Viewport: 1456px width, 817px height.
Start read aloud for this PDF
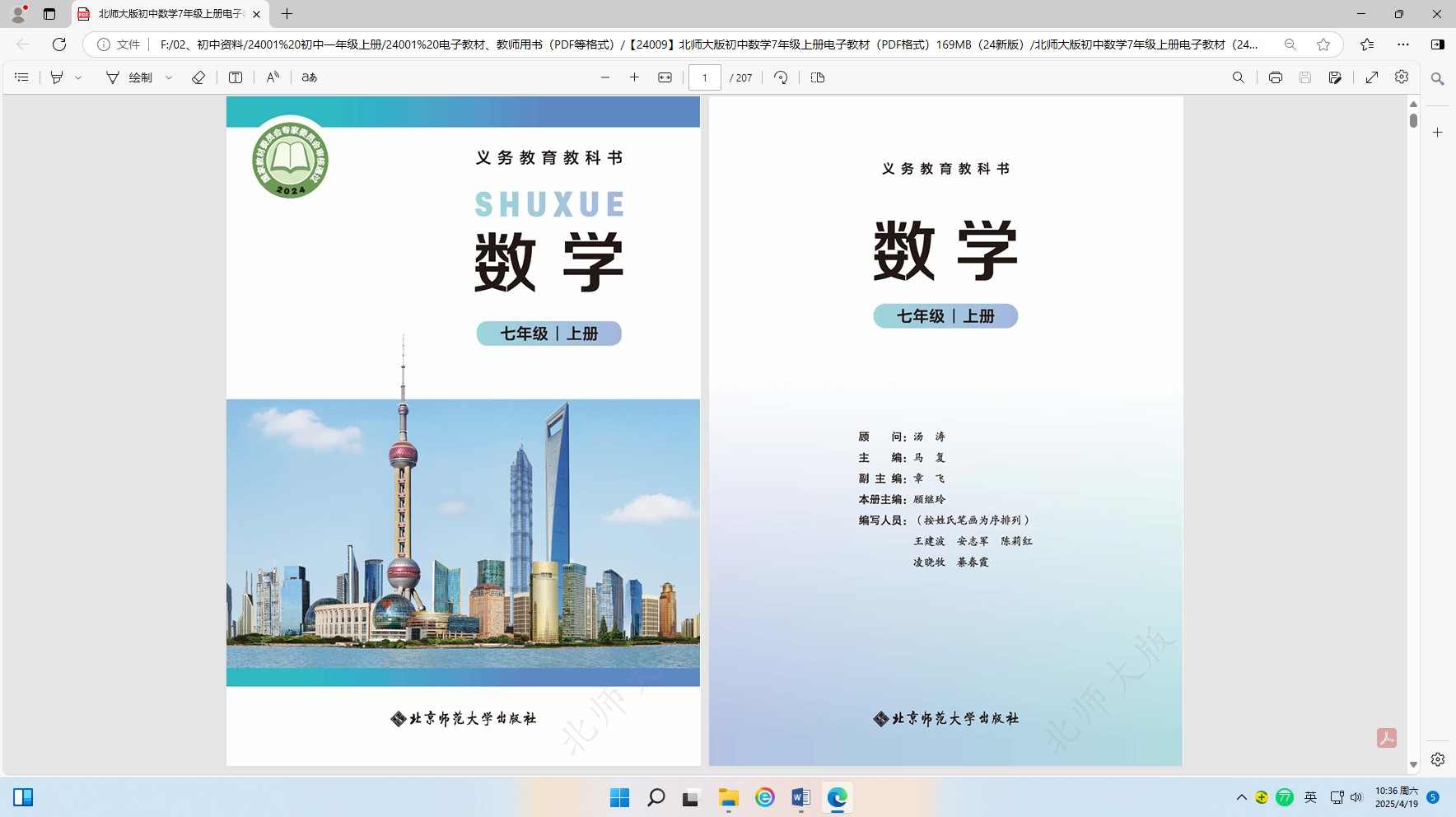273,77
